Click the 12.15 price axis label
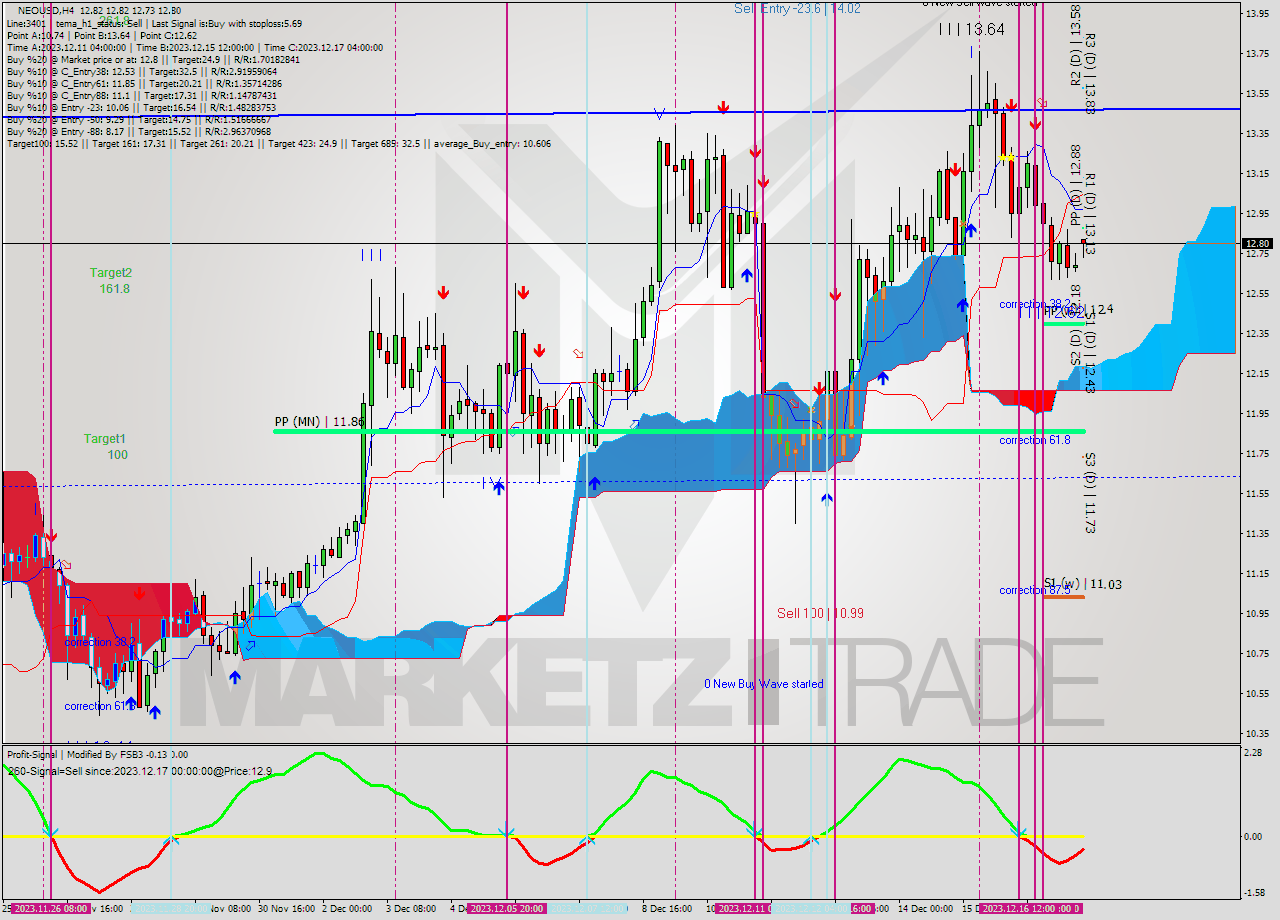 click(x=1257, y=373)
